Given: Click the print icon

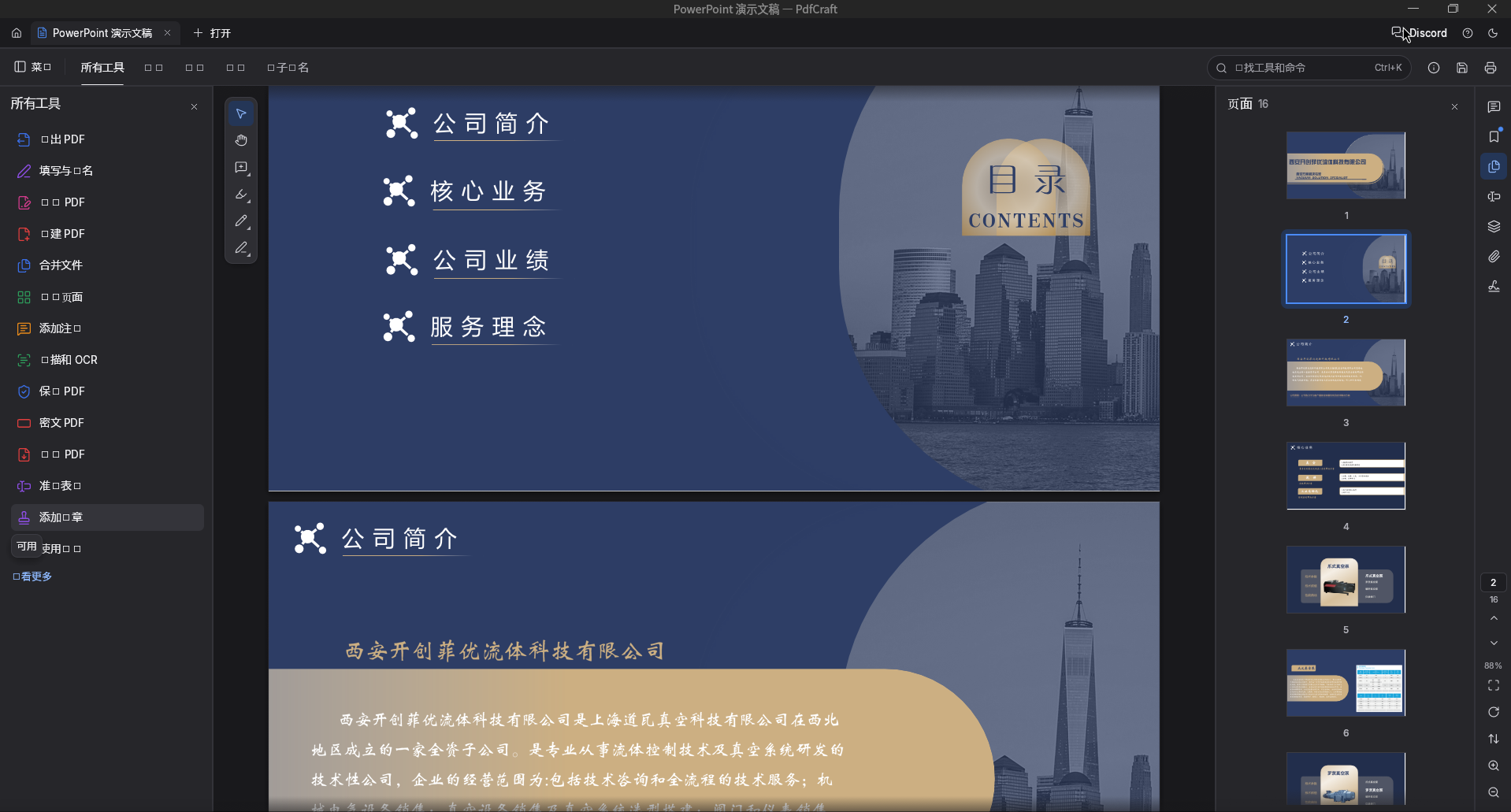Looking at the screenshot, I should [1491, 68].
